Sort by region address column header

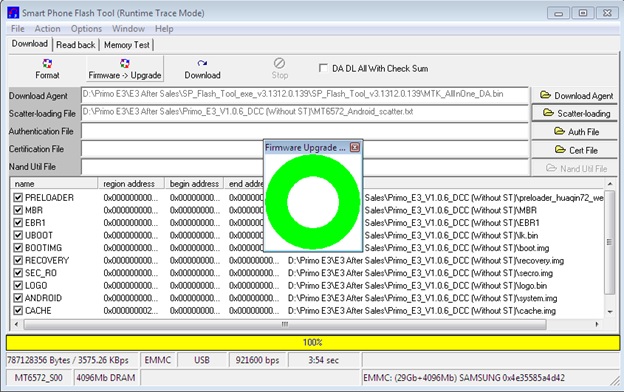click(131, 183)
